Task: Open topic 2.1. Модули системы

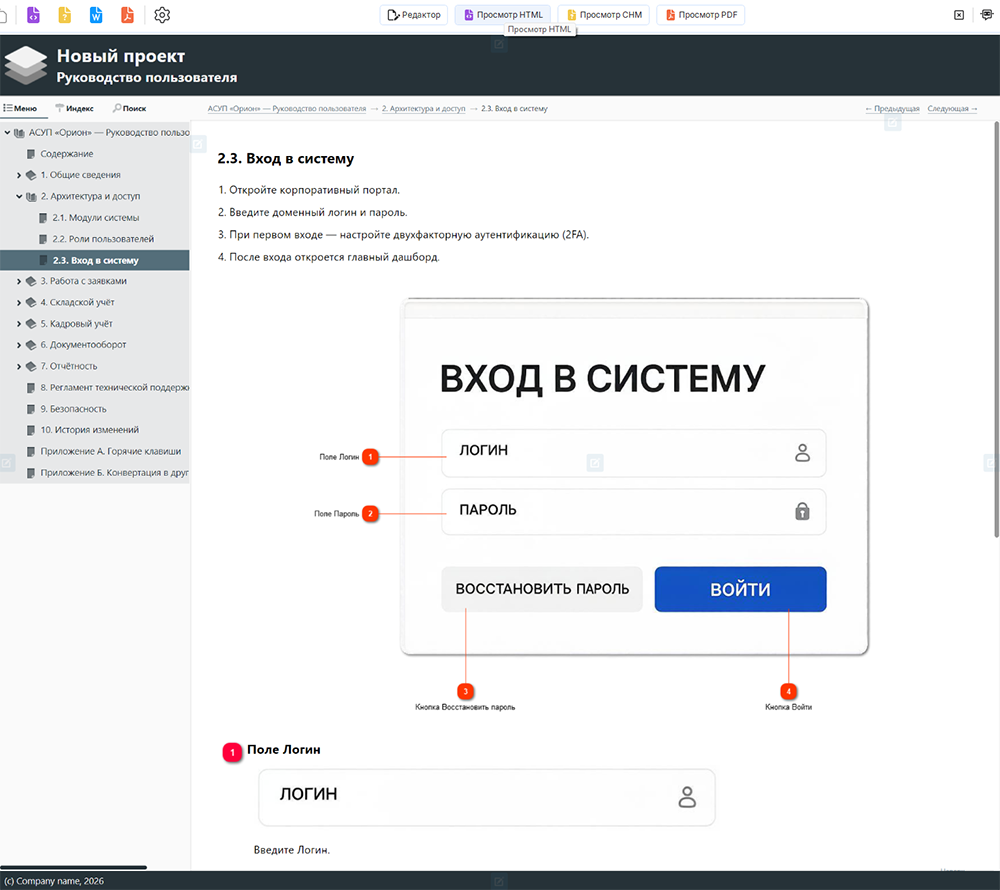Action: 94,217
